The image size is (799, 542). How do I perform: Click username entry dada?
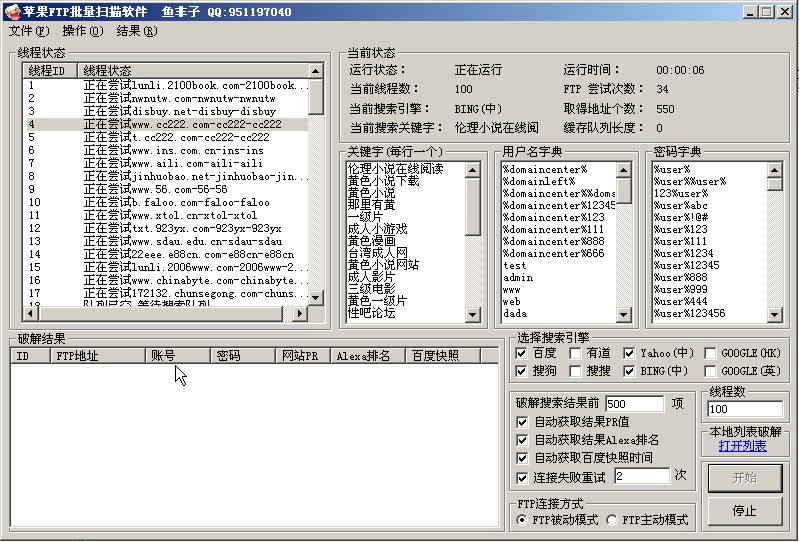(515, 313)
